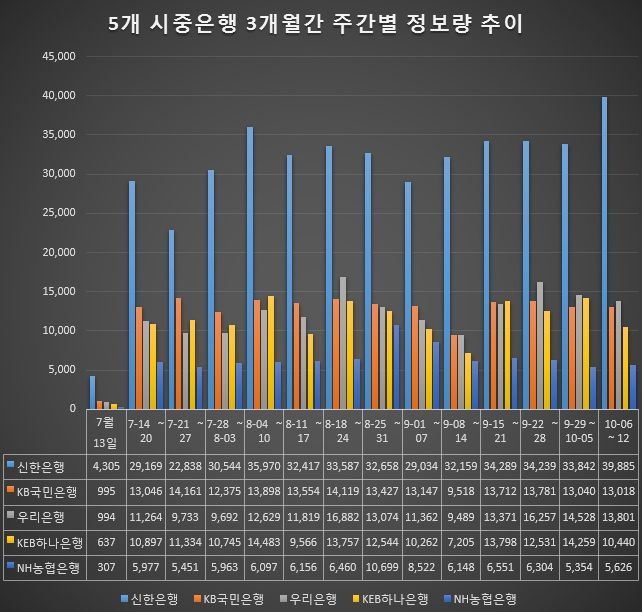Screen dimensions: 642x612
Task: Click the 9-29 ~ 10-05 column header
Action: coord(579,433)
